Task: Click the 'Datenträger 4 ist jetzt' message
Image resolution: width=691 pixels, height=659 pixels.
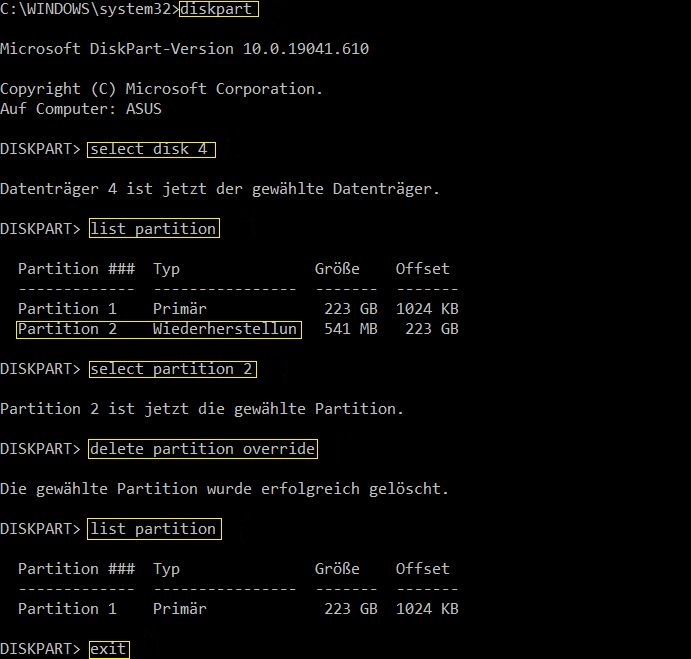Action: (x=220, y=188)
